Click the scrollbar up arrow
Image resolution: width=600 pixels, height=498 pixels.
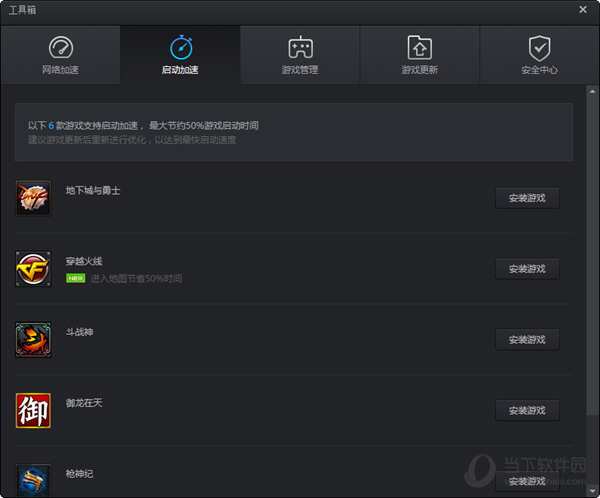point(592,91)
